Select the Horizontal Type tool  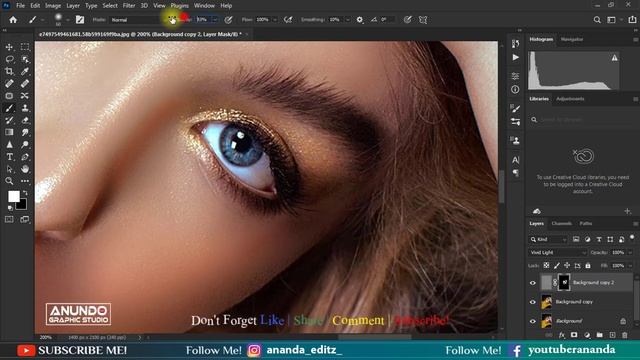click(9, 157)
